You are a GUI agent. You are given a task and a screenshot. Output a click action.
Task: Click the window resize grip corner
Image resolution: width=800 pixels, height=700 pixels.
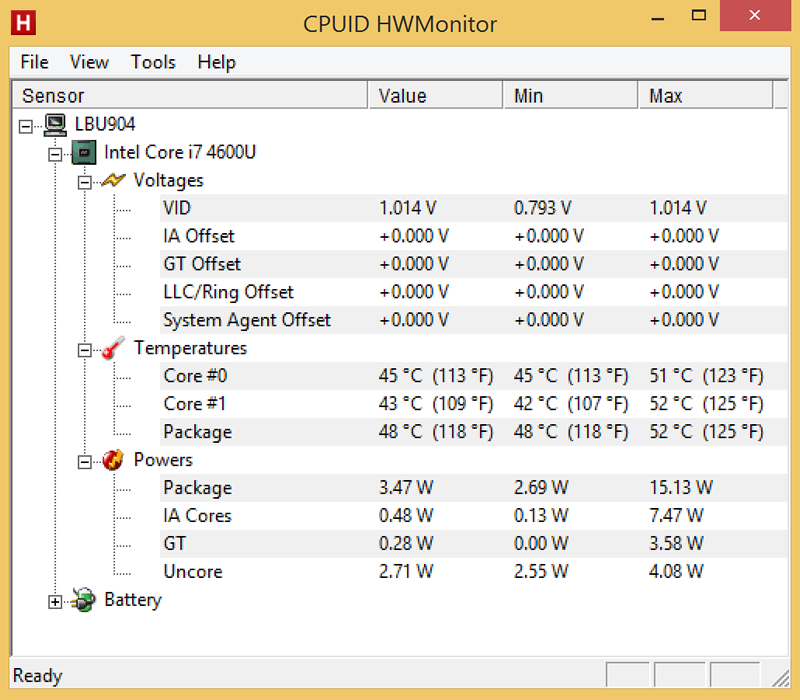780,679
